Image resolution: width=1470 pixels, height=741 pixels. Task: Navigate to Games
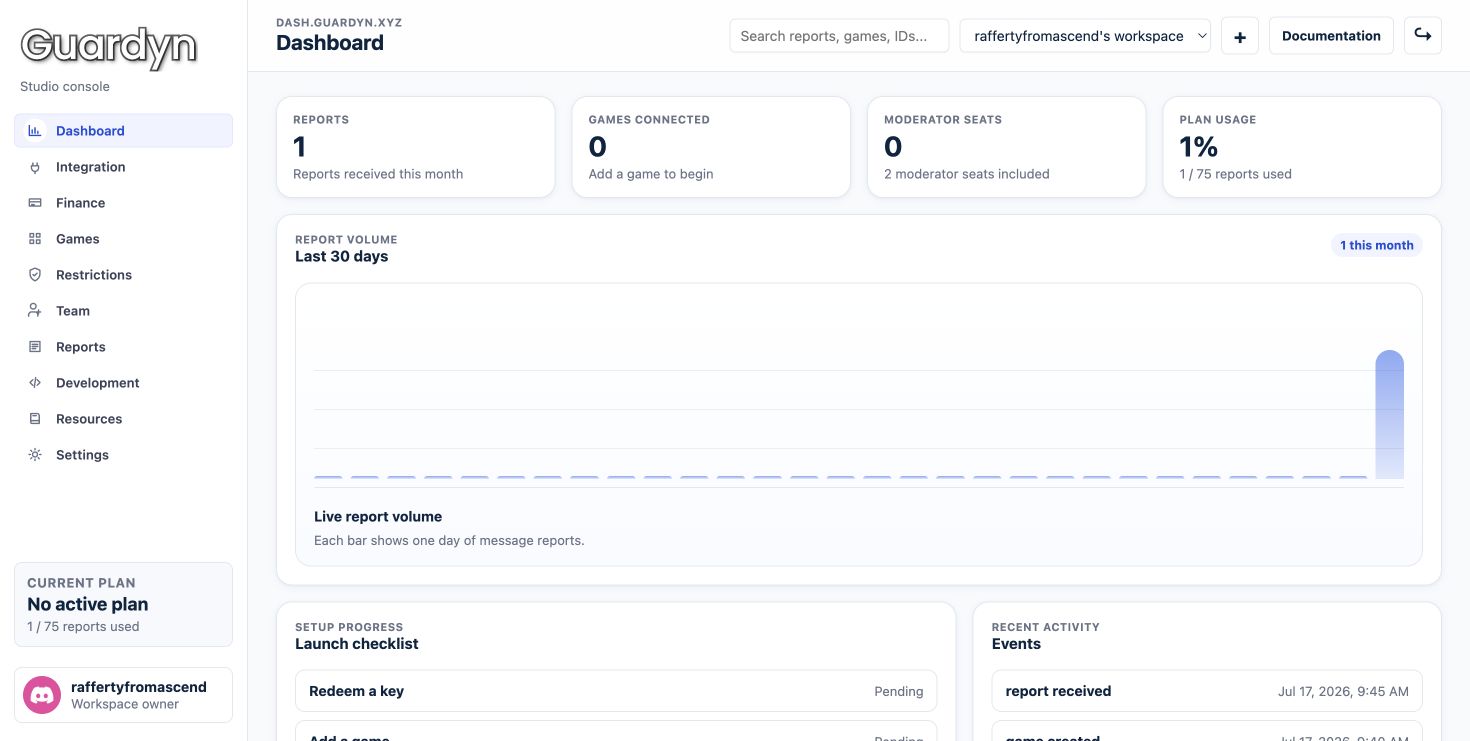[123, 239]
